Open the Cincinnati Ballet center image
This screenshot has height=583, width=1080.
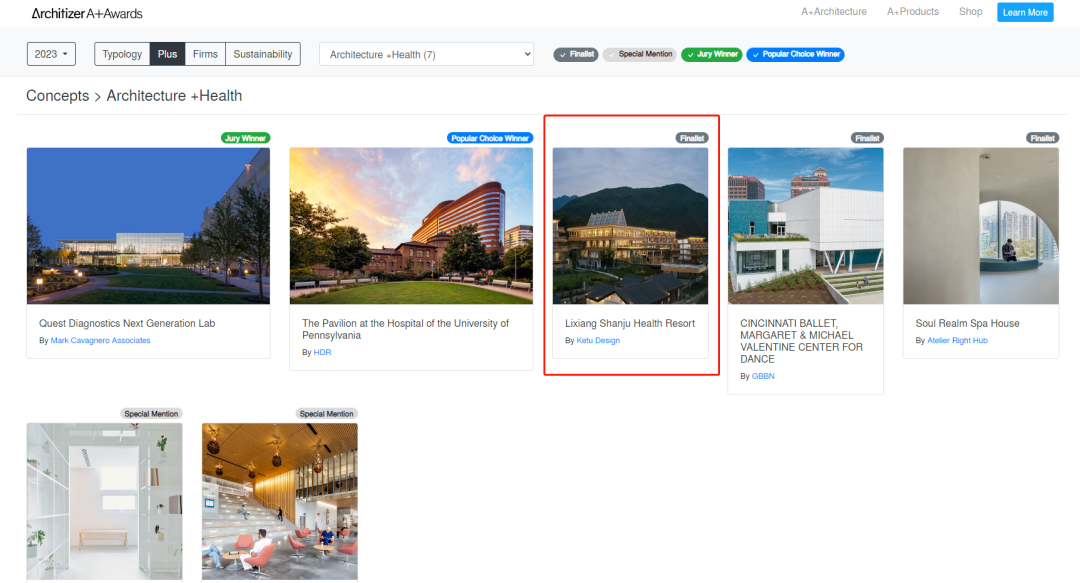point(805,226)
